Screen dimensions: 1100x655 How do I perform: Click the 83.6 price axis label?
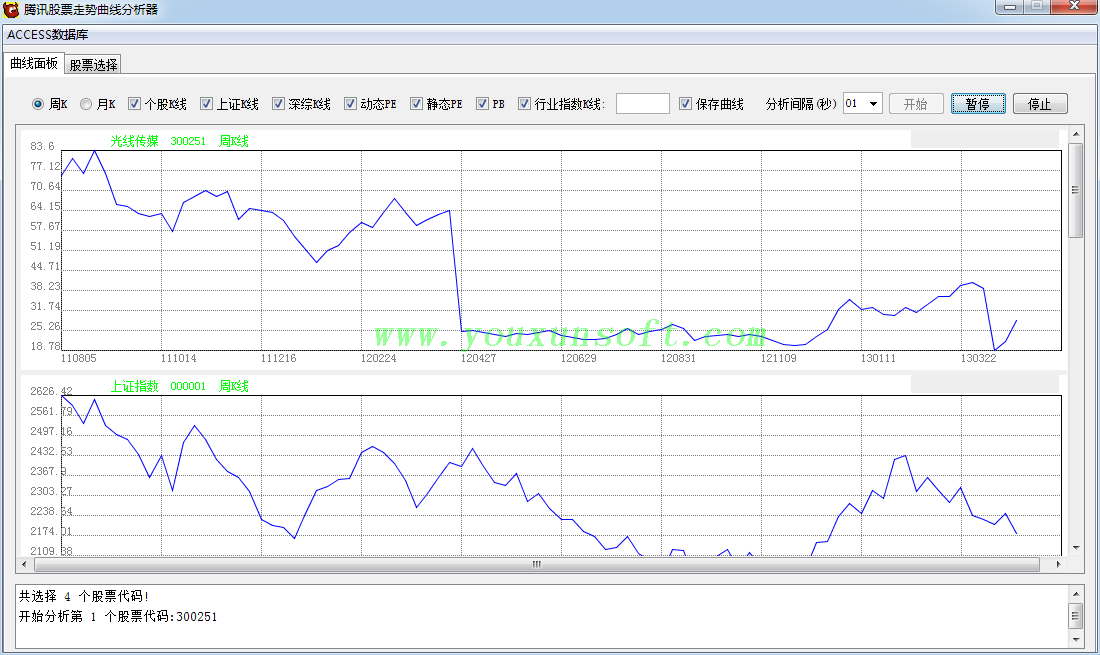coord(42,146)
